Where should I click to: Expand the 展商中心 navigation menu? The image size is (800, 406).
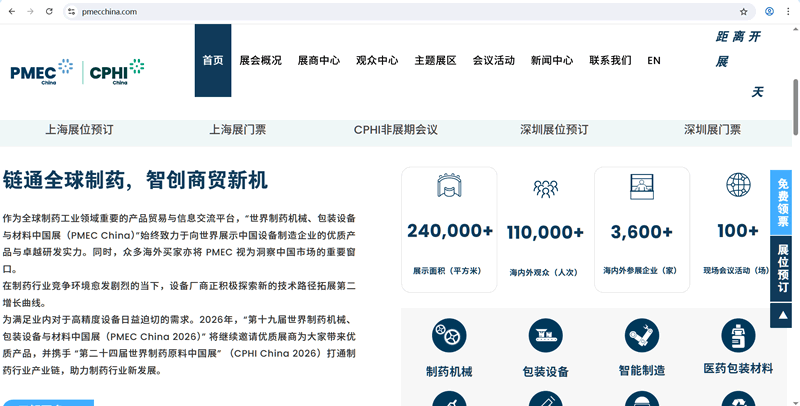point(318,60)
